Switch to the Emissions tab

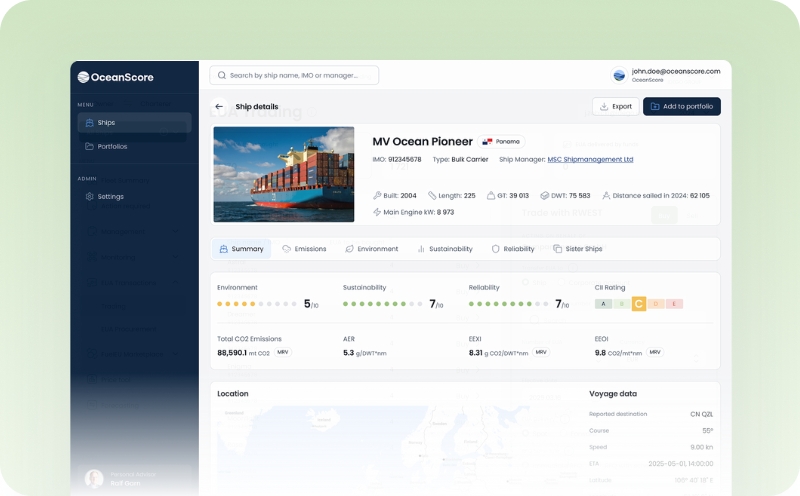coord(304,248)
